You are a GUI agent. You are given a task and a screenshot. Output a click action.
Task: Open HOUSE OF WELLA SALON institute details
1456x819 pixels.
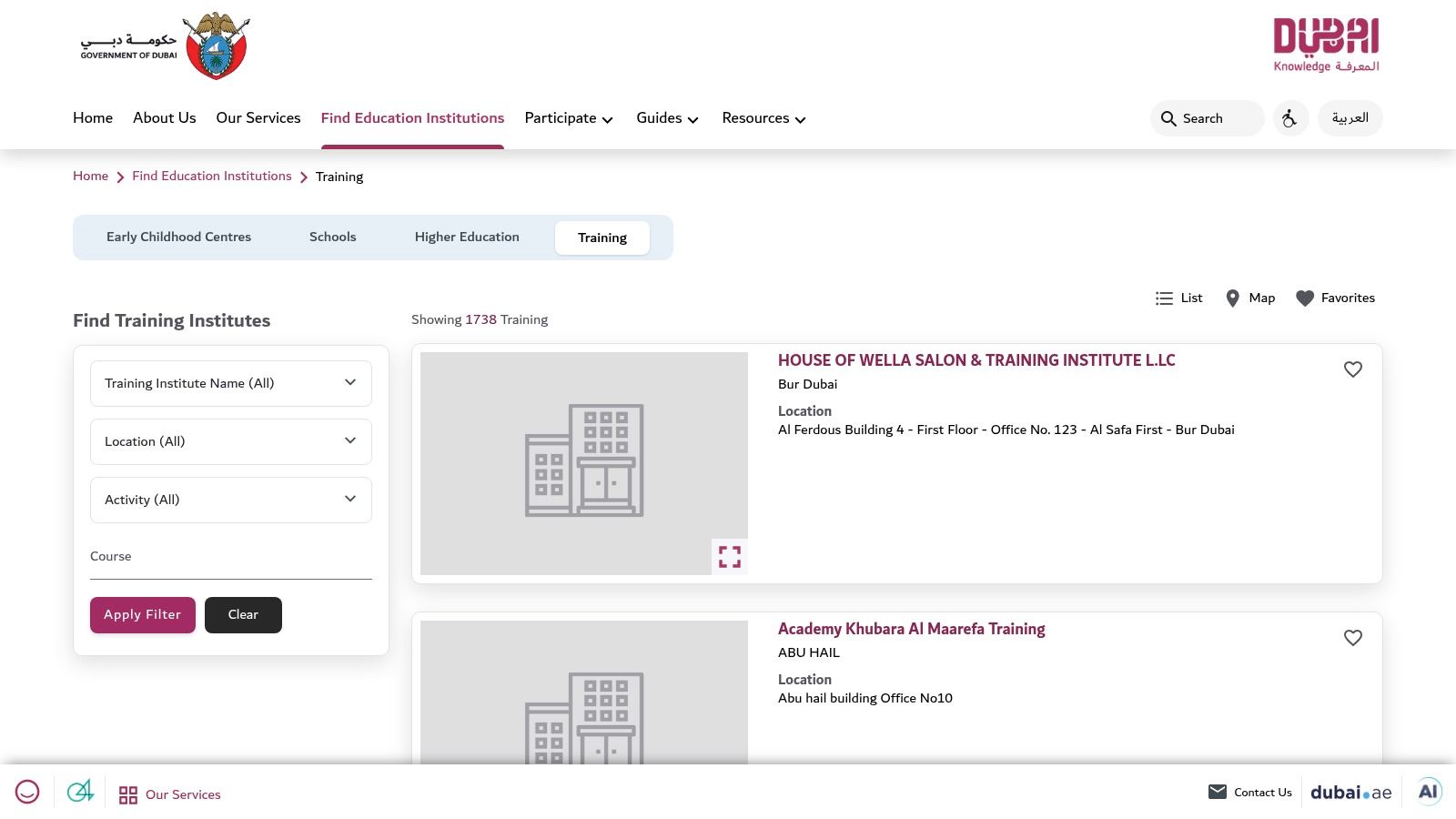(x=976, y=360)
